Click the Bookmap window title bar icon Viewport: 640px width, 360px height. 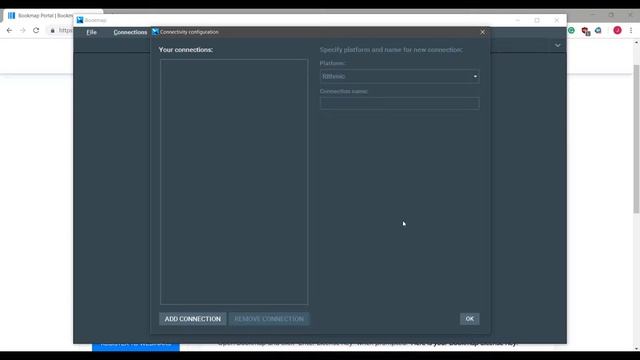[x=80, y=20]
